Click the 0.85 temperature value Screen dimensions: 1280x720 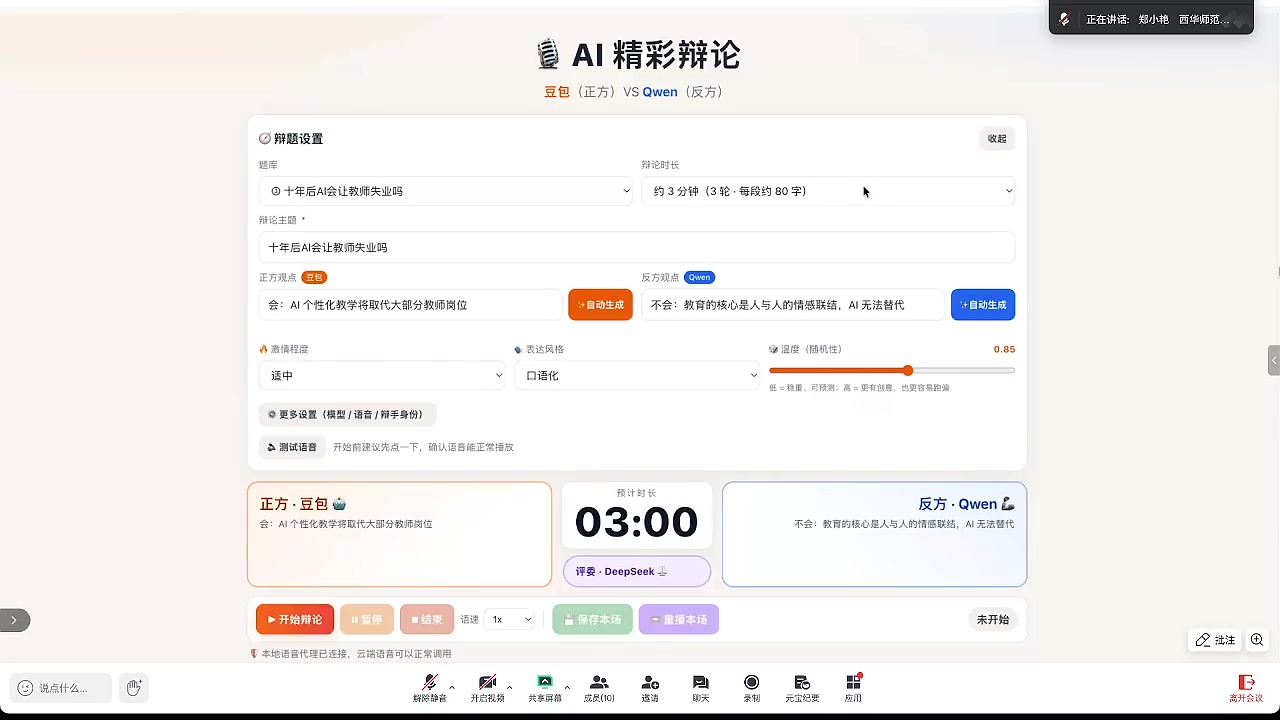point(1004,349)
